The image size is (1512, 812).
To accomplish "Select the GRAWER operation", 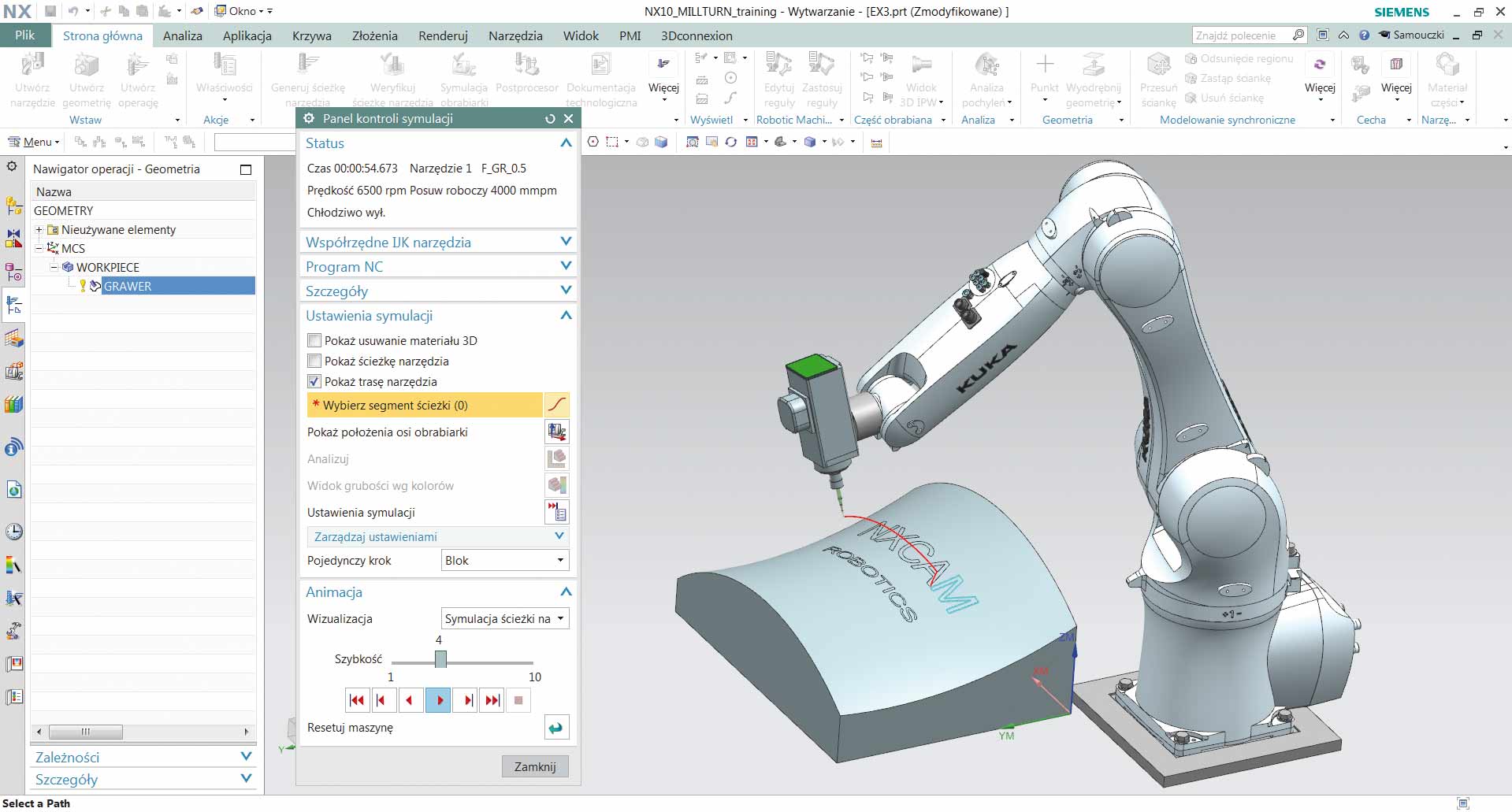I will (178, 286).
